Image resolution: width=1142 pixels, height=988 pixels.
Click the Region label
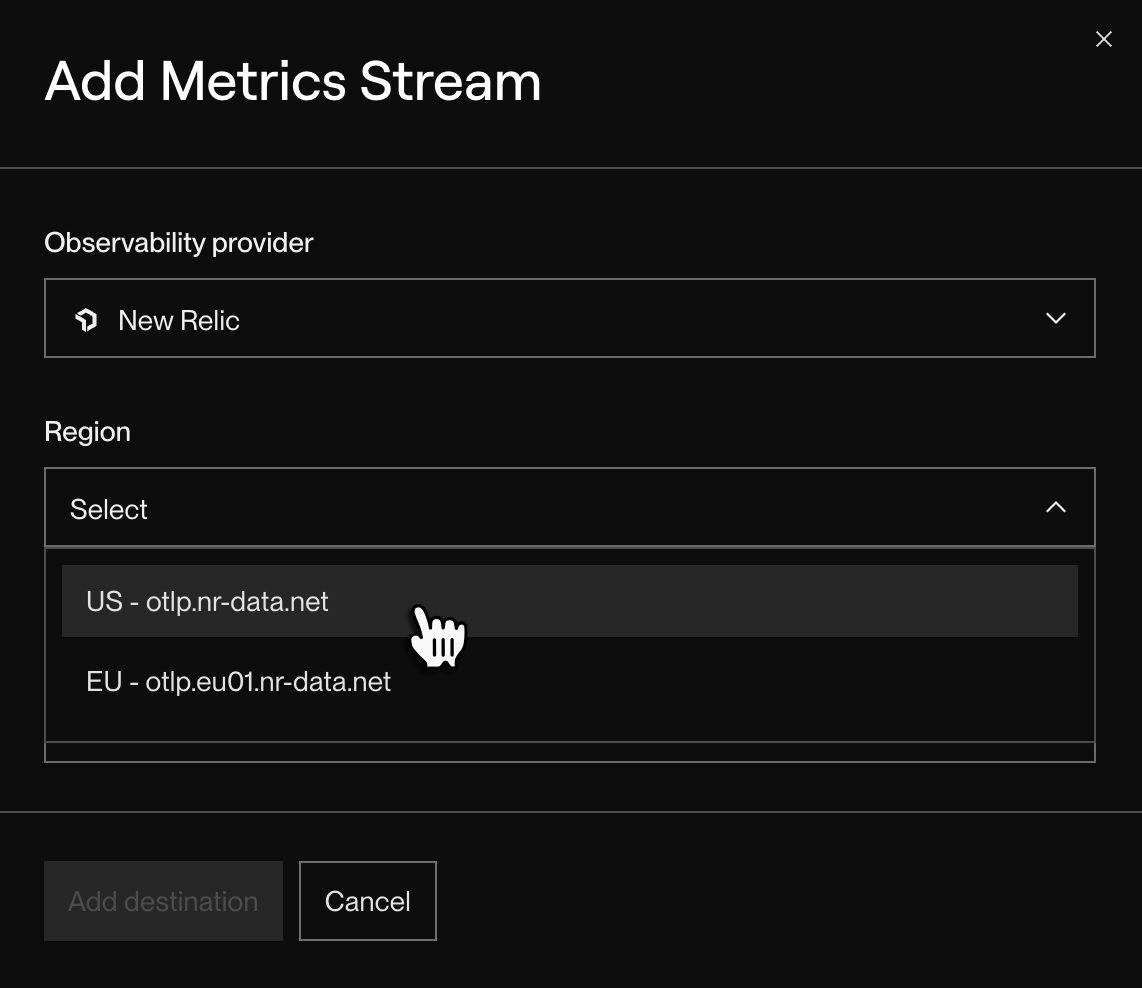point(87,431)
